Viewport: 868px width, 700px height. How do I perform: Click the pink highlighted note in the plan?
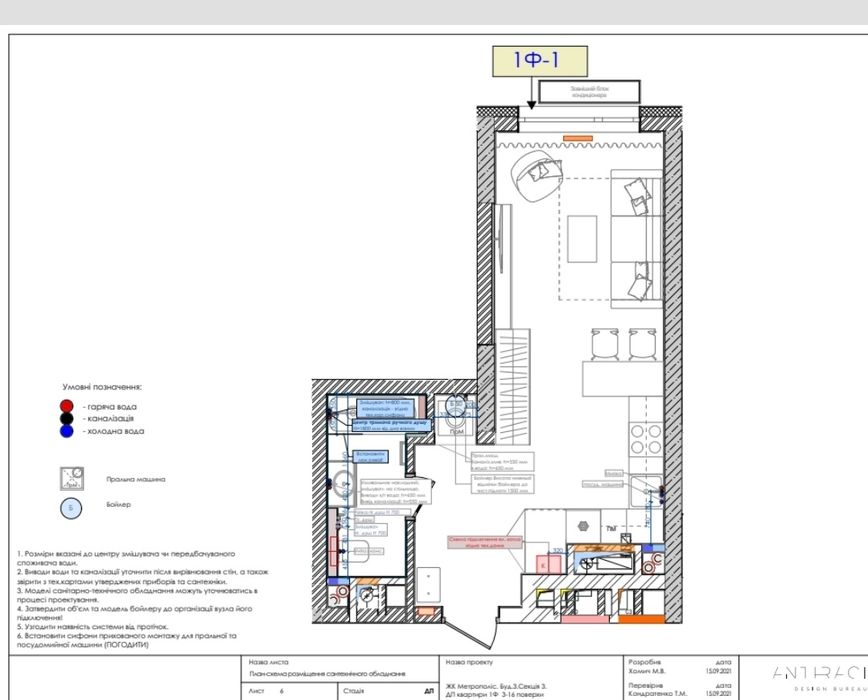pyautogui.click(x=485, y=542)
